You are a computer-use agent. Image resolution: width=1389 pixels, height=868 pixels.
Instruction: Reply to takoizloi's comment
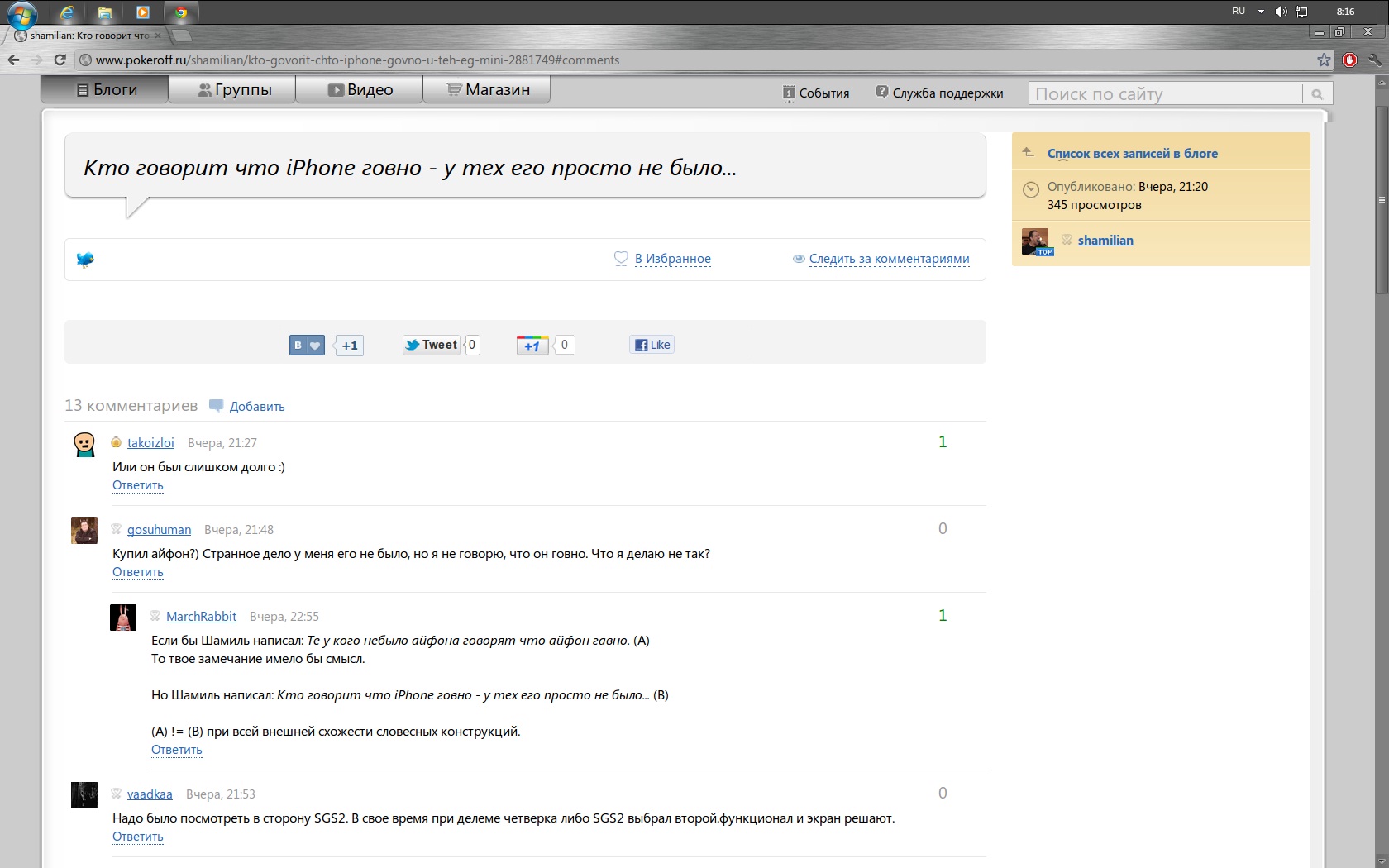pos(138,485)
